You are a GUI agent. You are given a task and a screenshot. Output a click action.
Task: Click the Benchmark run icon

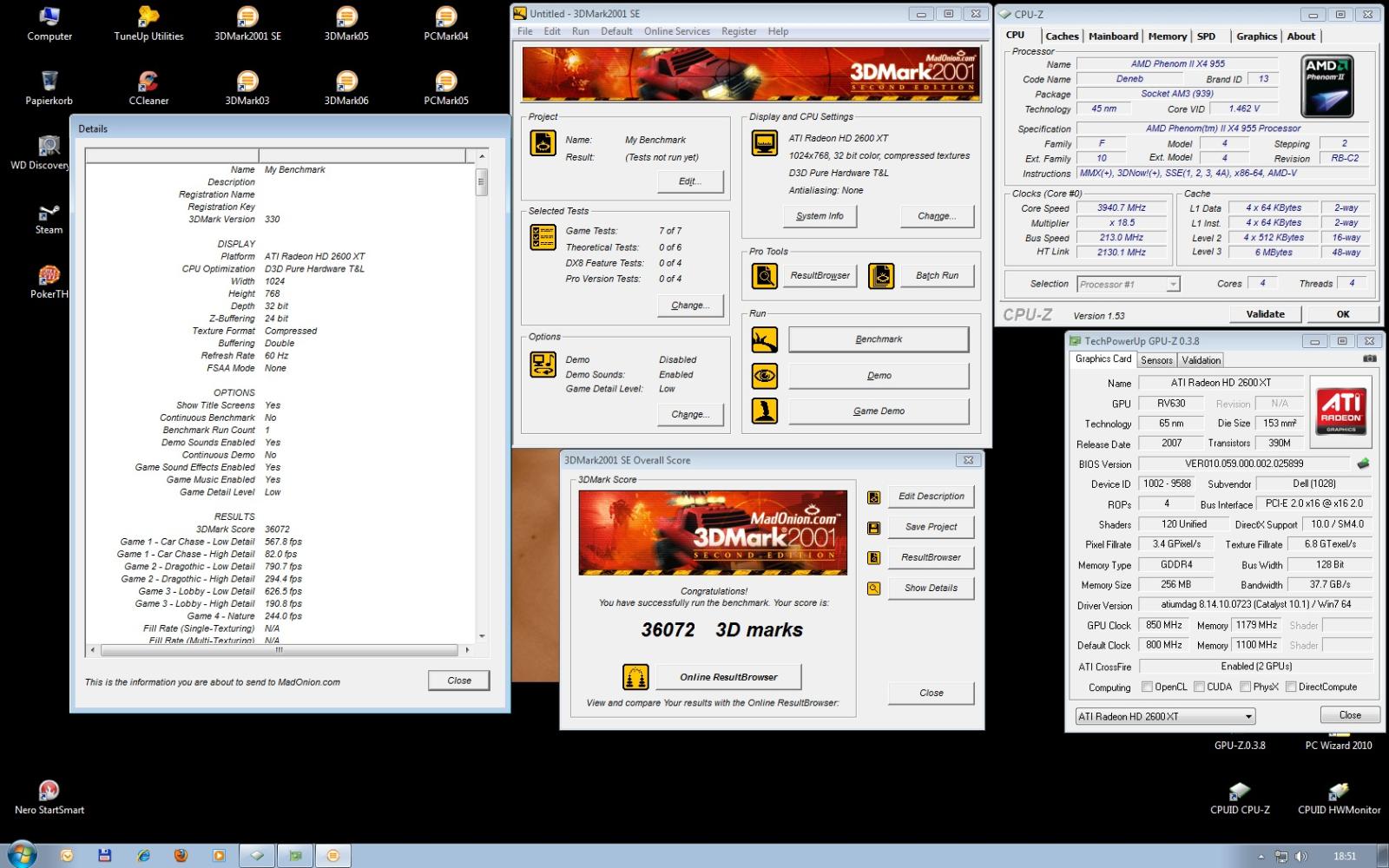tap(765, 339)
